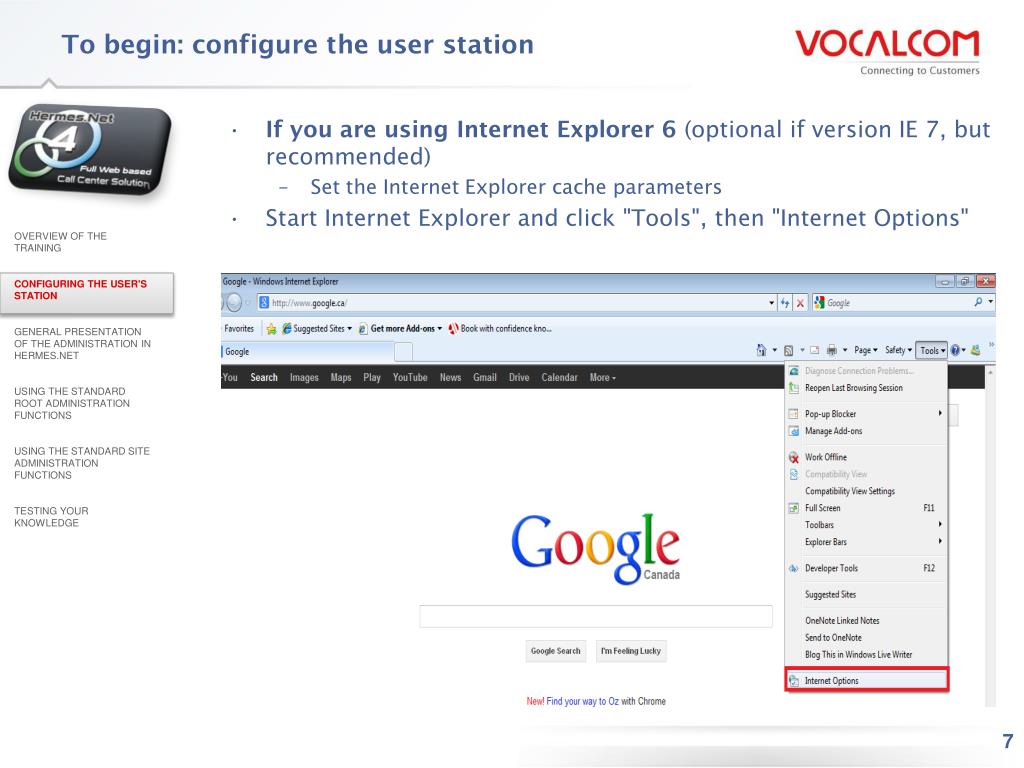Open the Google More dropdown in nav bar
1024x768 pixels.
[x=603, y=377]
